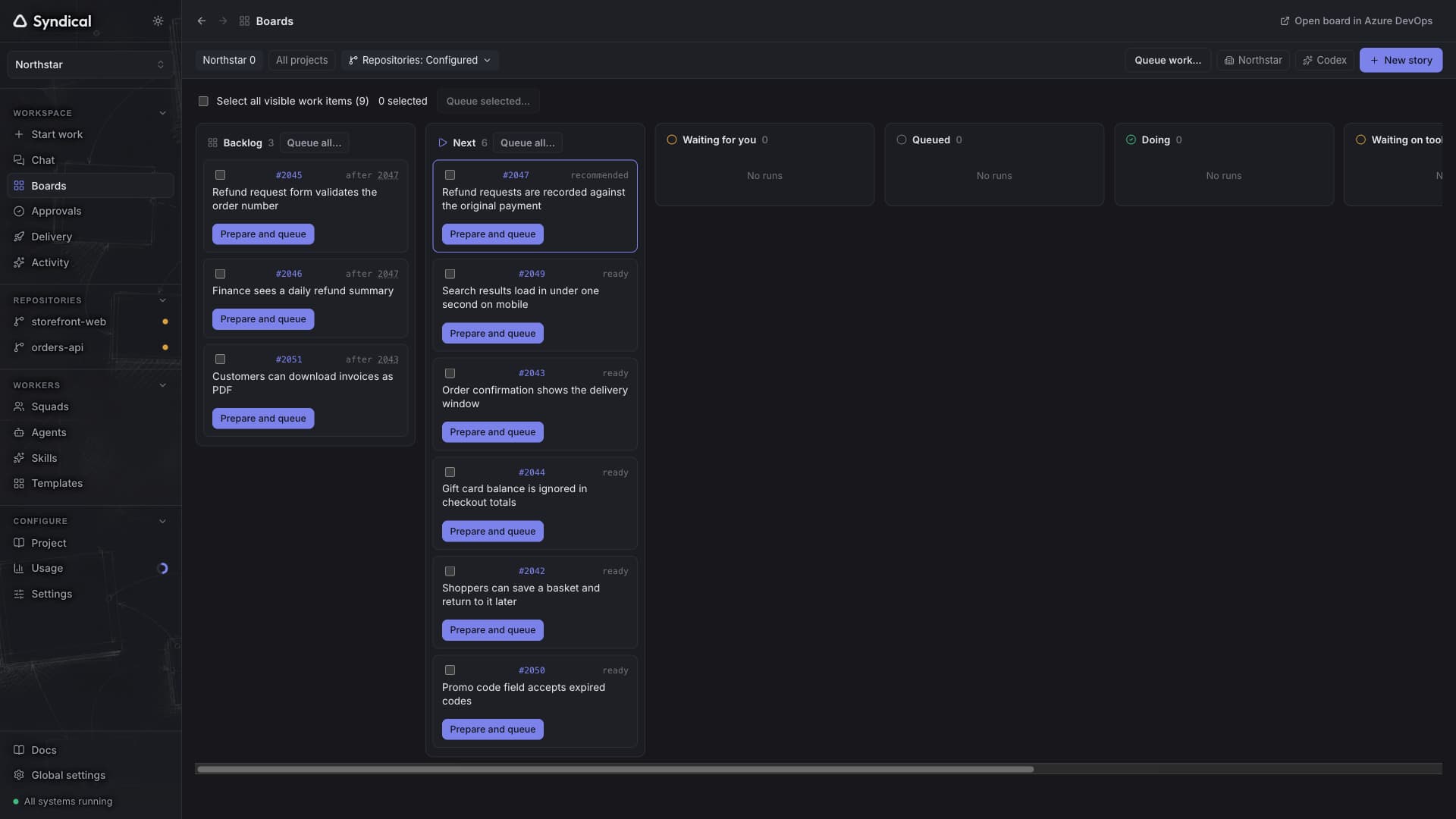Prepare and queue card #2042
This screenshot has height=819, width=1456.
(x=492, y=630)
